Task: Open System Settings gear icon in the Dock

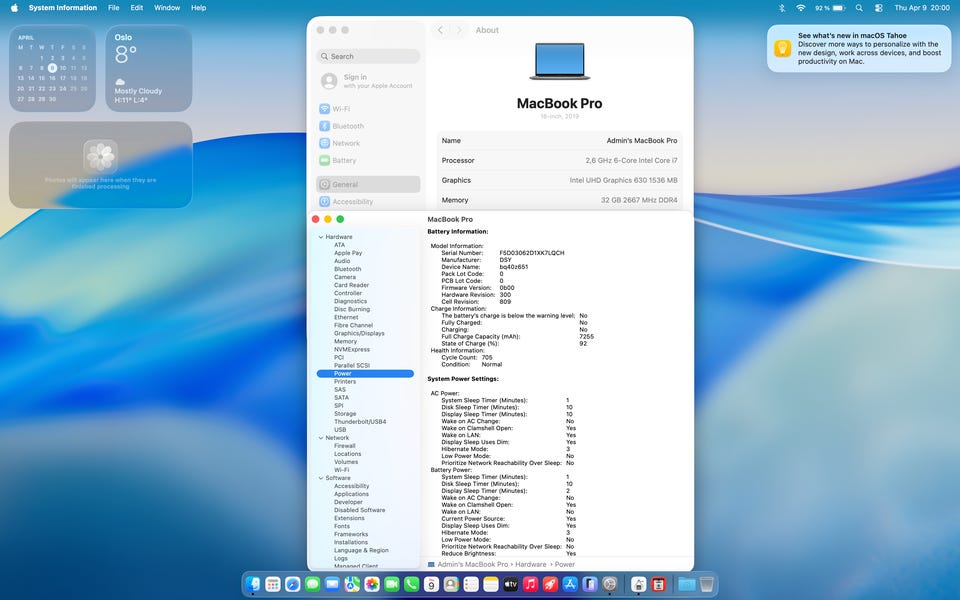Action: [610, 584]
